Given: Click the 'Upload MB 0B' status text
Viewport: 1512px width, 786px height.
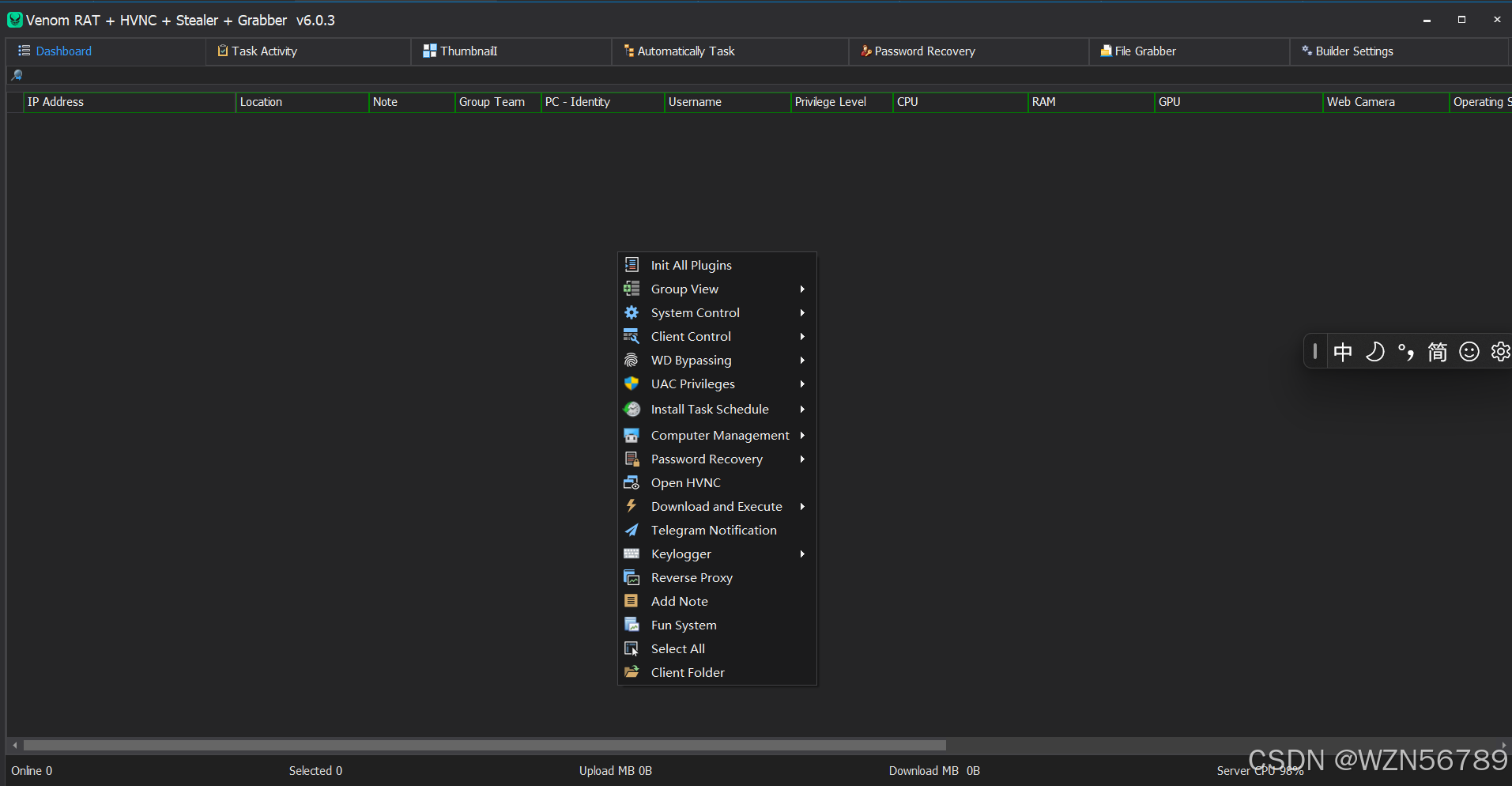Looking at the screenshot, I should pyautogui.click(x=616, y=771).
